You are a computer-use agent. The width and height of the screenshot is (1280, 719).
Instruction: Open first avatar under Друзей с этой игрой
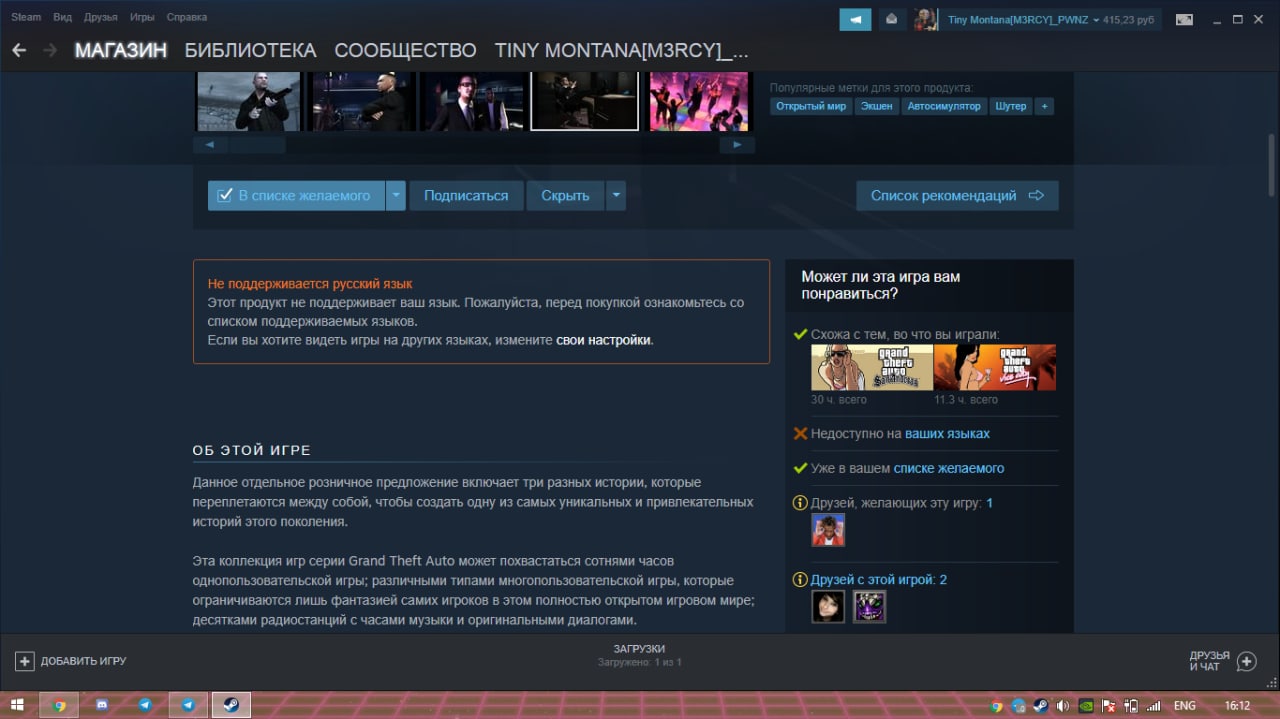tap(828, 606)
